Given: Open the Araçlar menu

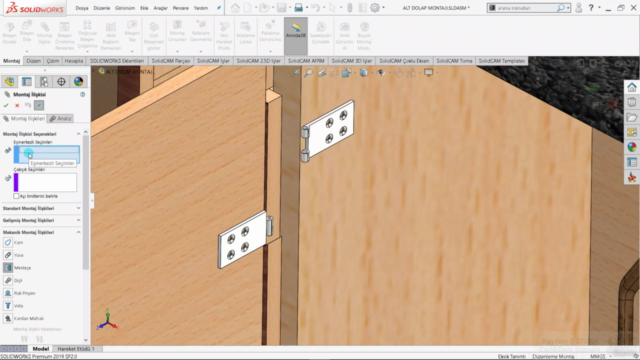Looking at the screenshot, I should [x=160, y=8].
